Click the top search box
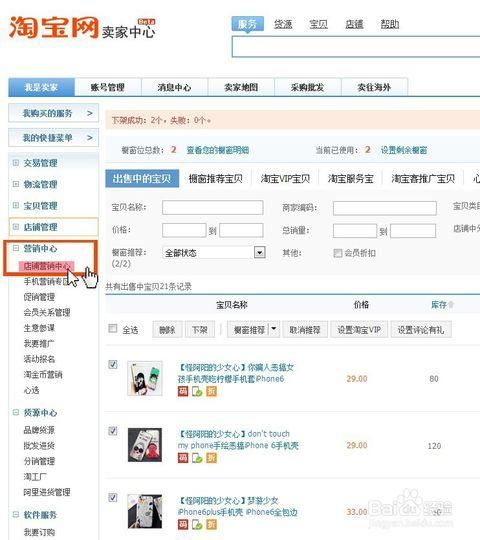 click(356, 46)
